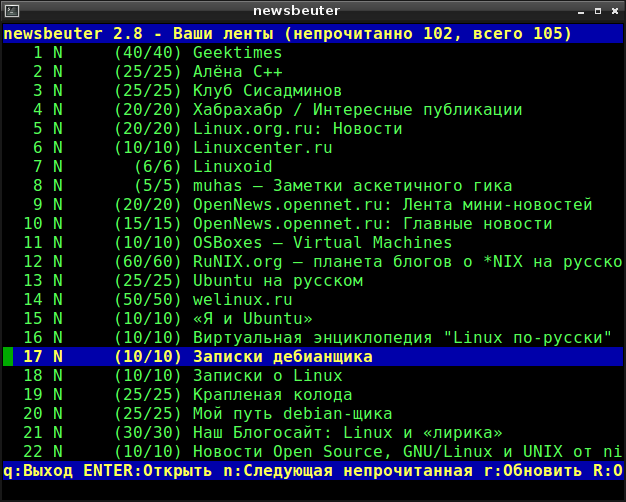Screen dimensions: 626x502
Task: Select the Linuxcenter.ru feed
Action: pos(313,148)
